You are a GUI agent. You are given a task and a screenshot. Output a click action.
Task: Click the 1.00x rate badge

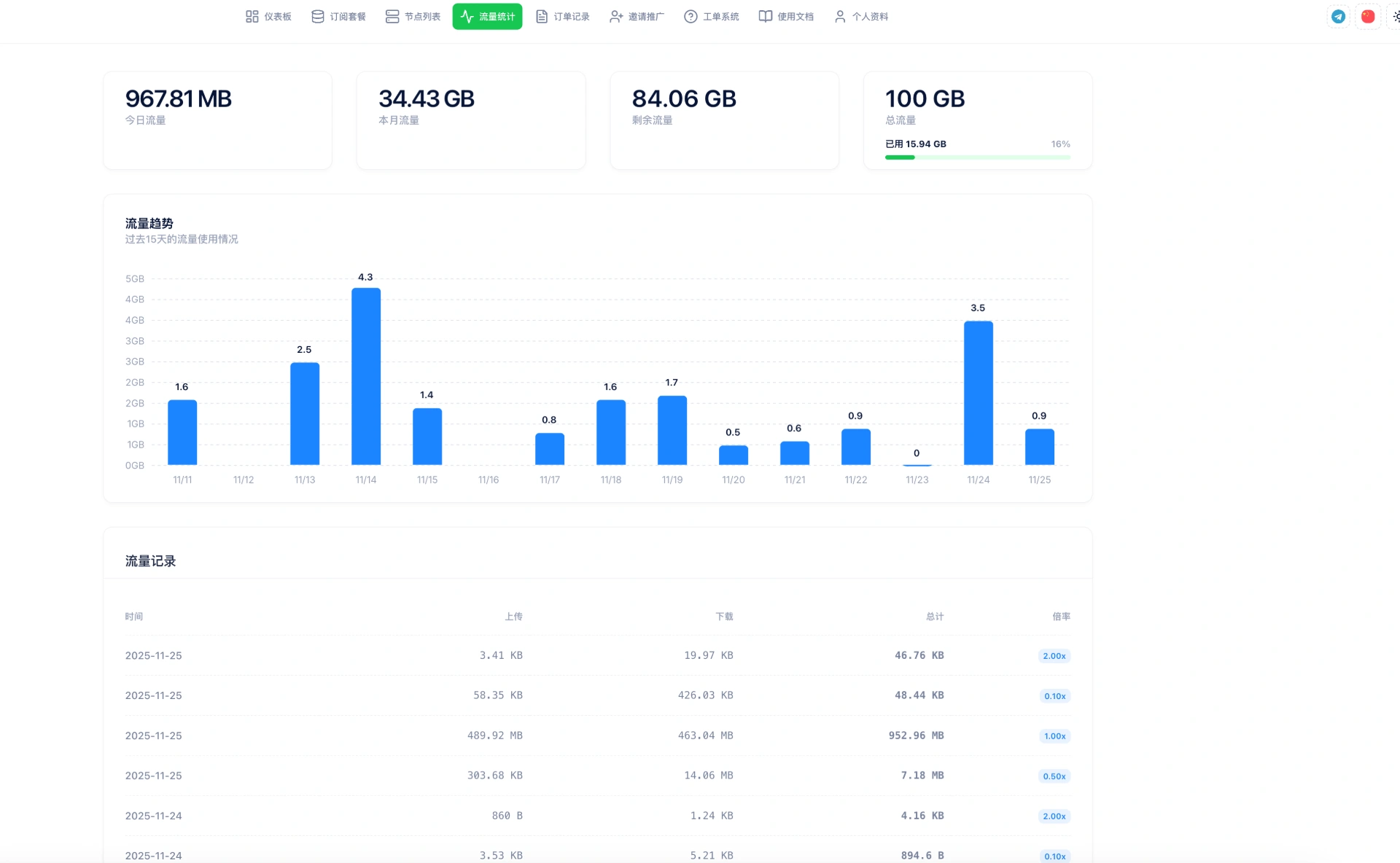pos(1054,736)
